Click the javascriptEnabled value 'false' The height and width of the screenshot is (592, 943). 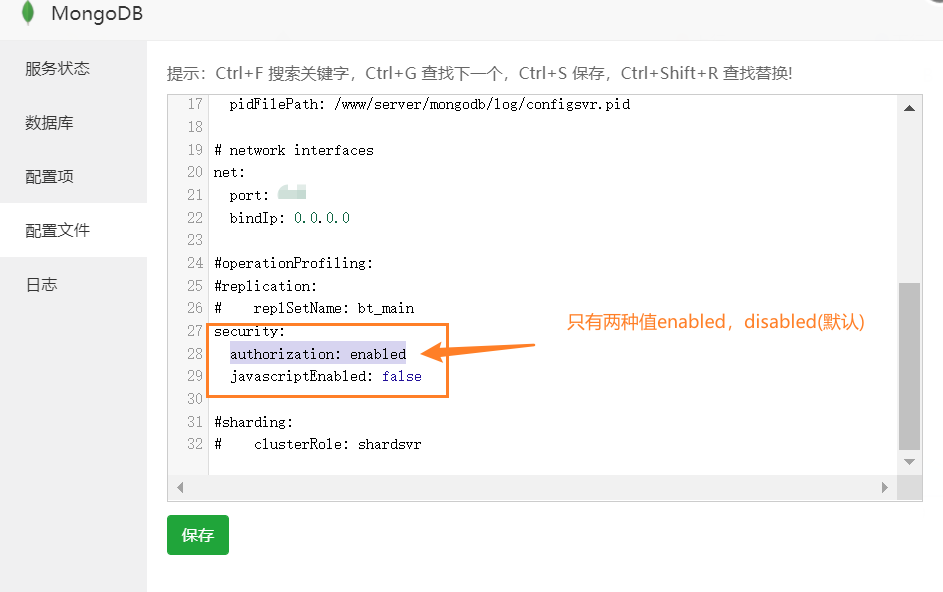[402, 376]
